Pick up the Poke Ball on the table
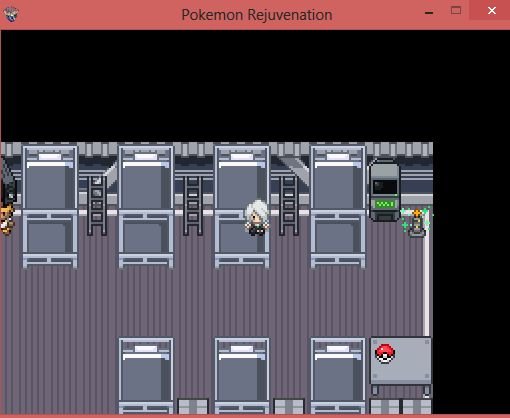This screenshot has height=418, width=510. [x=385, y=354]
